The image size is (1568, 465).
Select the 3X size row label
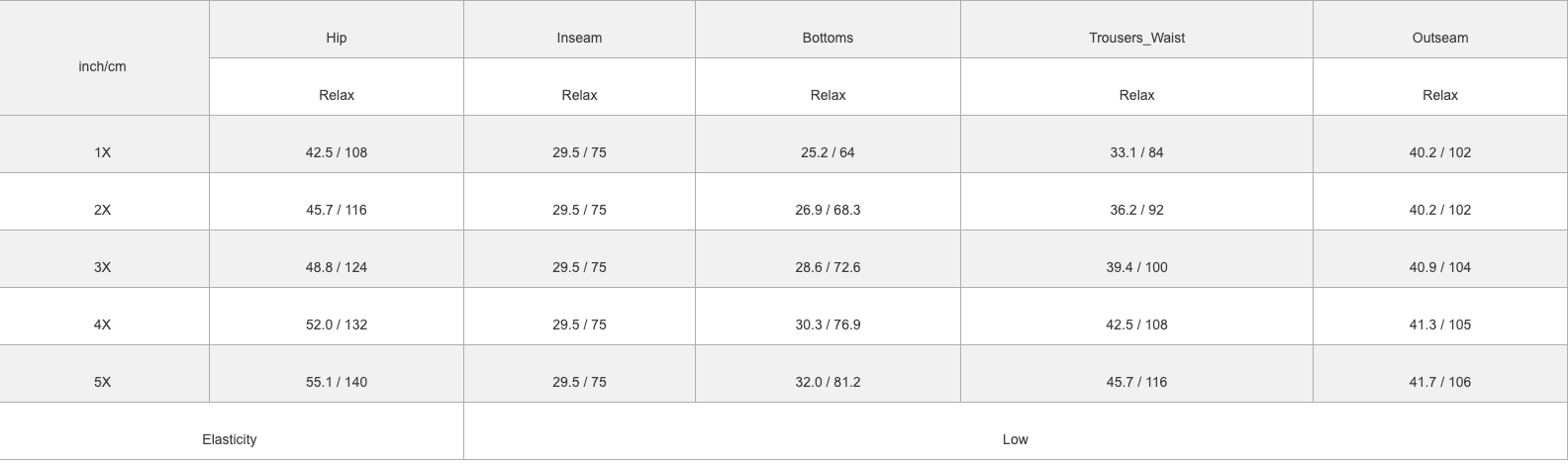[x=103, y=267]
